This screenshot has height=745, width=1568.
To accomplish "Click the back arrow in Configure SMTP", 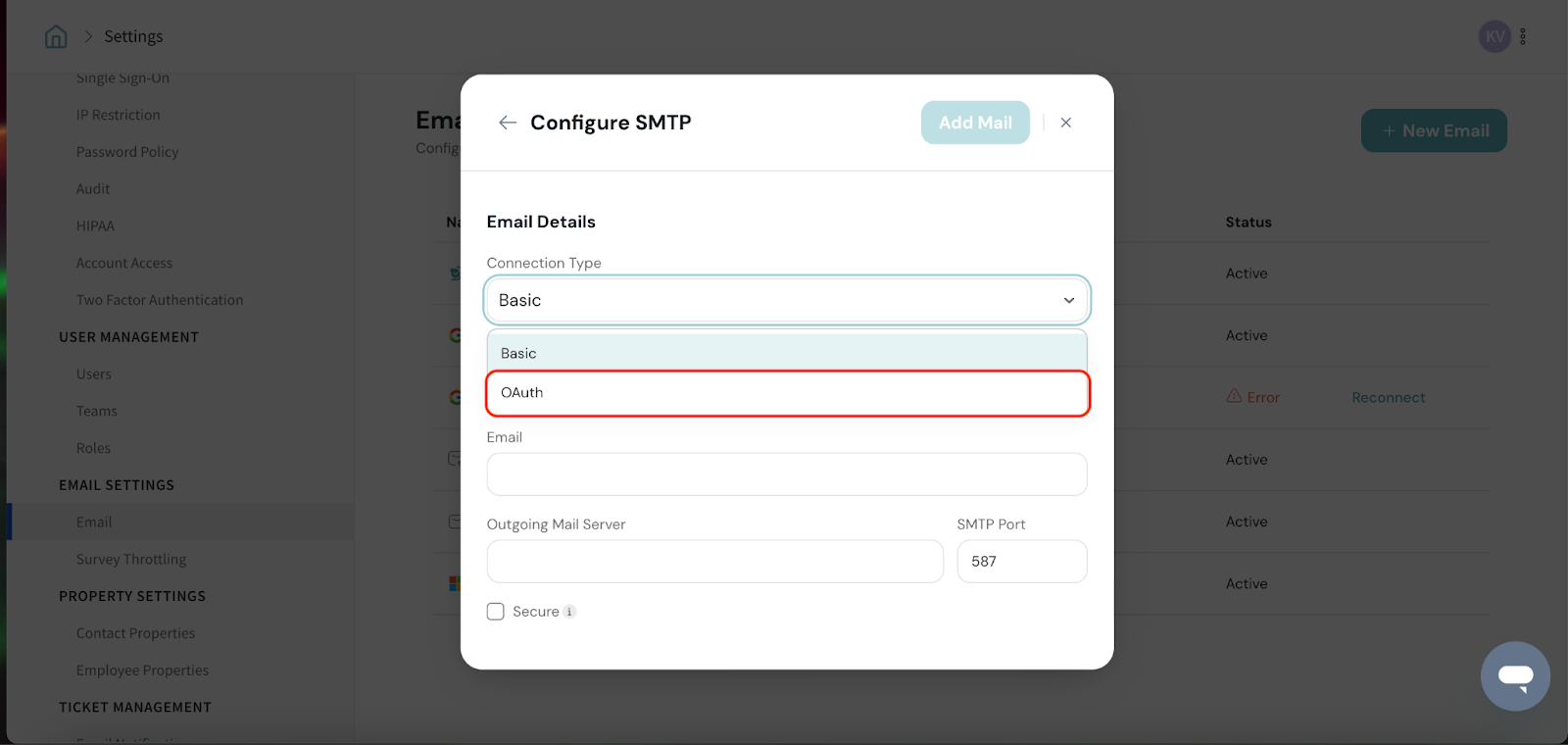I will click(x=507, y=123).
